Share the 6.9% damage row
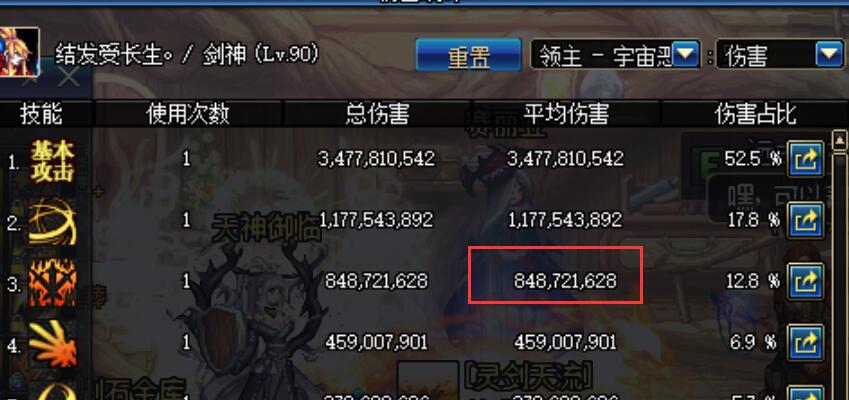This screenshot has width=849, height=400. click(805, 342)
